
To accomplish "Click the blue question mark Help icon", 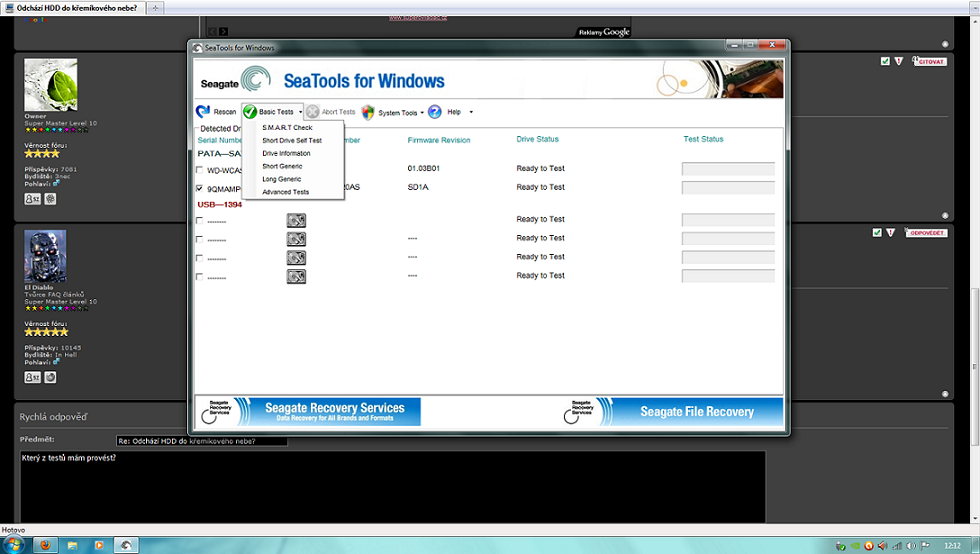I will (435, 112).
